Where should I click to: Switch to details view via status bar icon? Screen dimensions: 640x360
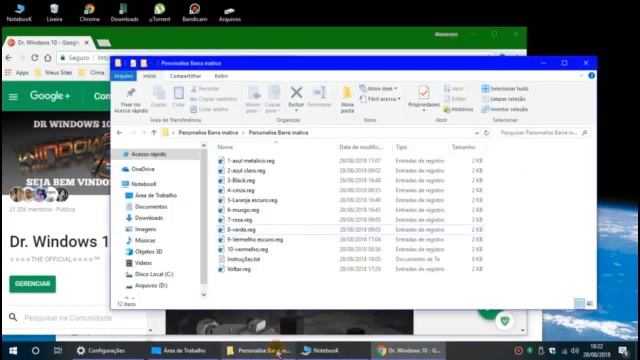pyautogui.click(x=579, y=304)
